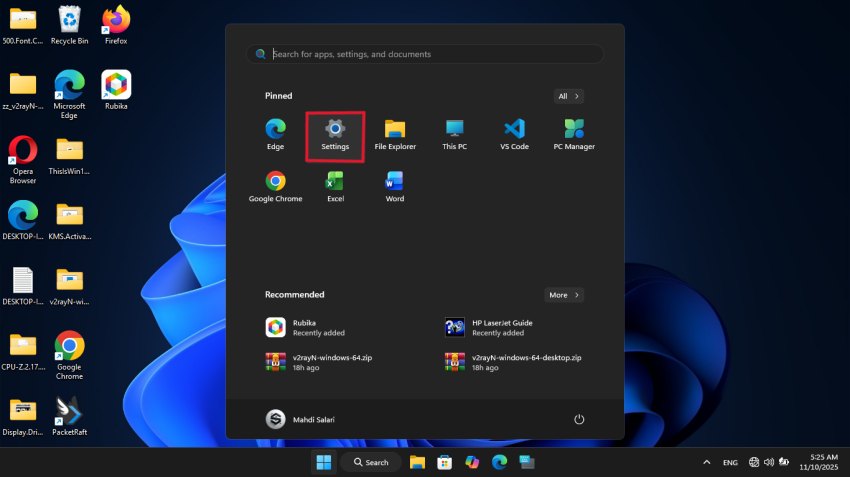Select the 500.Font.C... desktop folder
The width and height of the screenshot is (850, 477).
coord(23,25)
